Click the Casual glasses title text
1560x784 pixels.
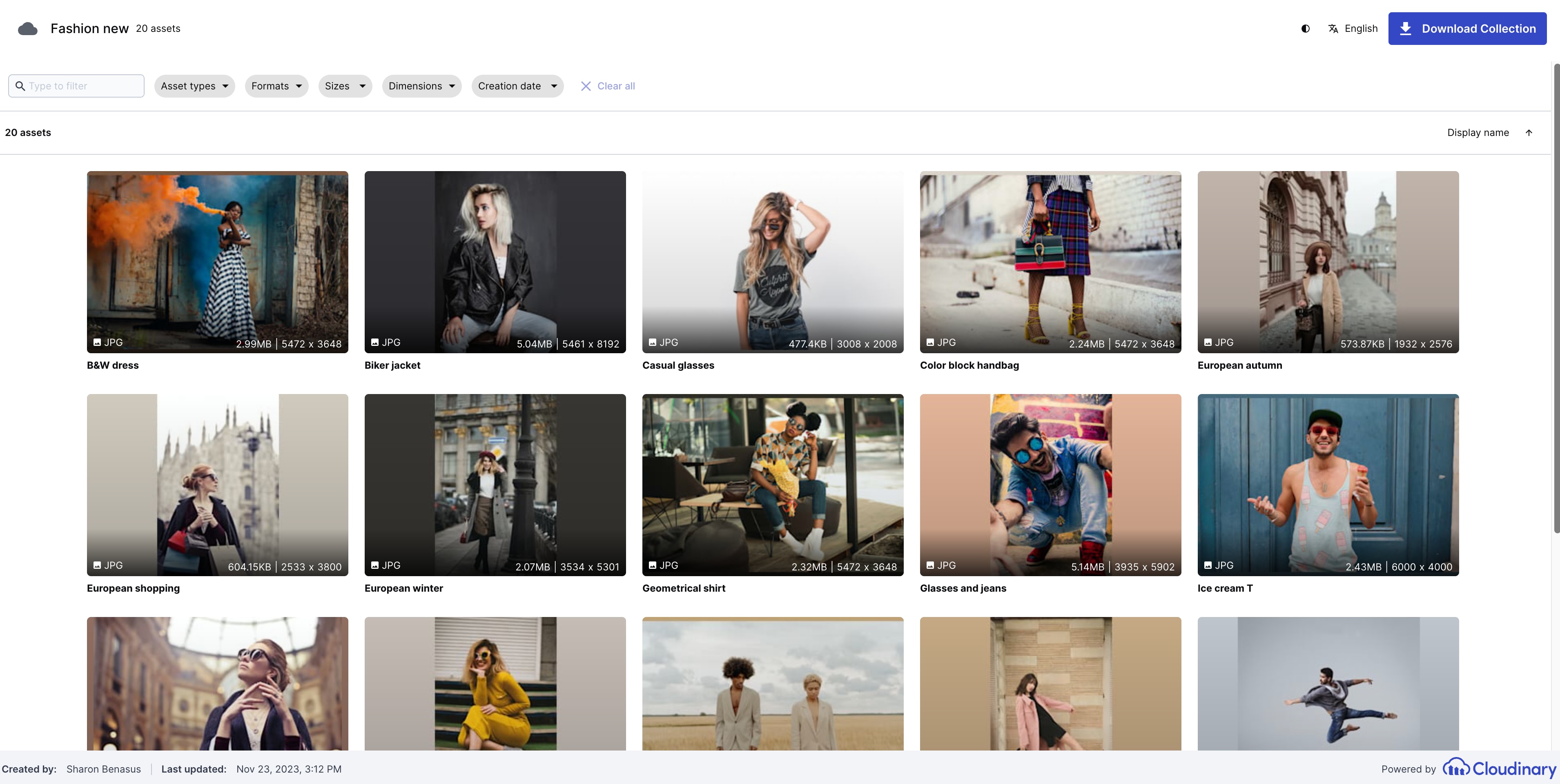[678, 365]
